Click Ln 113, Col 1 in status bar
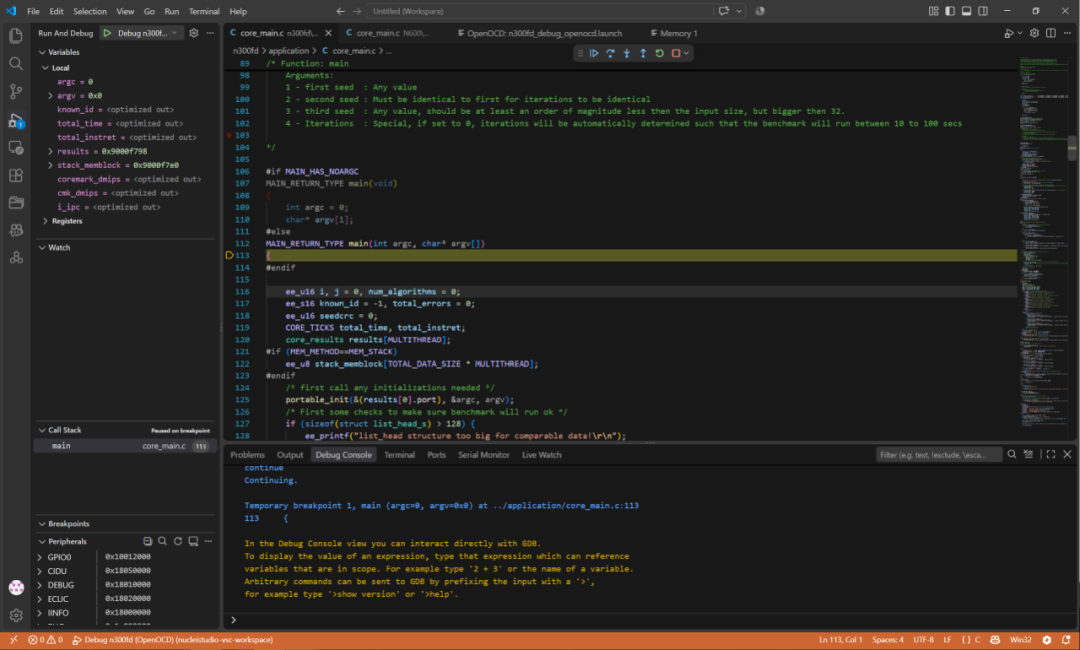1080x650 pixels. [840, 640]
